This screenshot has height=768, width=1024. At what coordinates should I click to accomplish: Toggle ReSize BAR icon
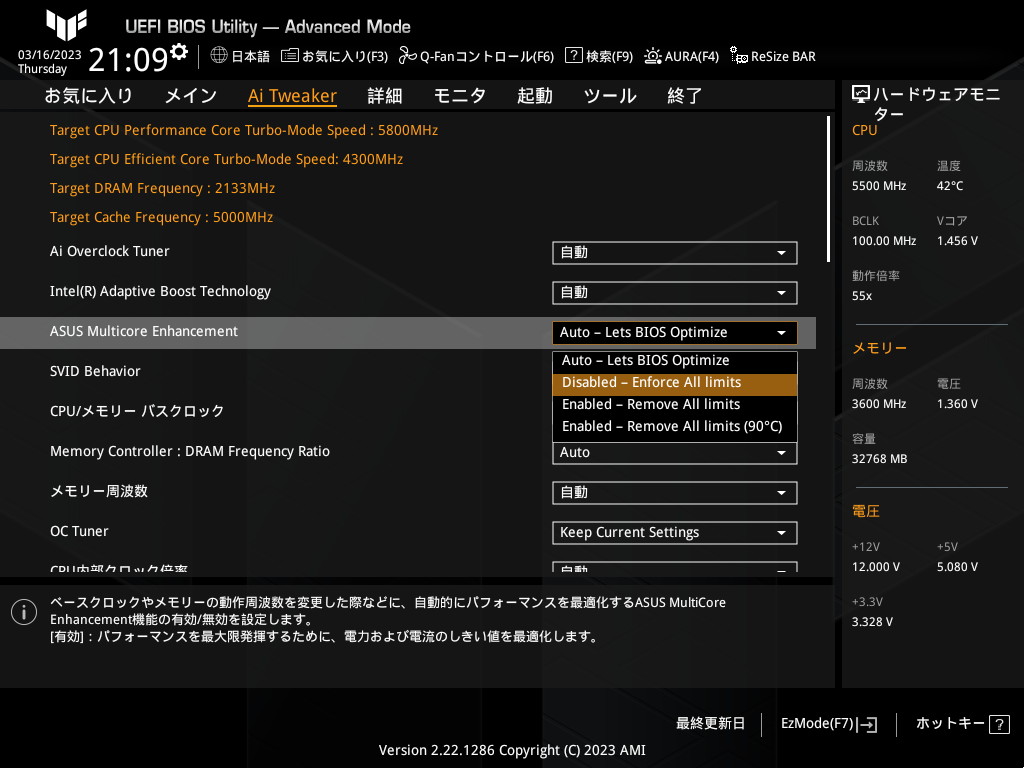[739, 56]
